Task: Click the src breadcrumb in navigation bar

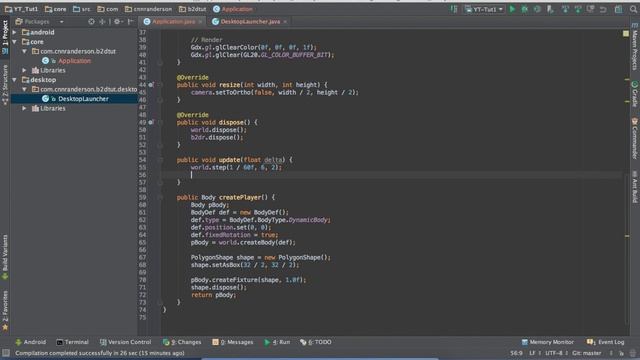Action: click(81, 9)
